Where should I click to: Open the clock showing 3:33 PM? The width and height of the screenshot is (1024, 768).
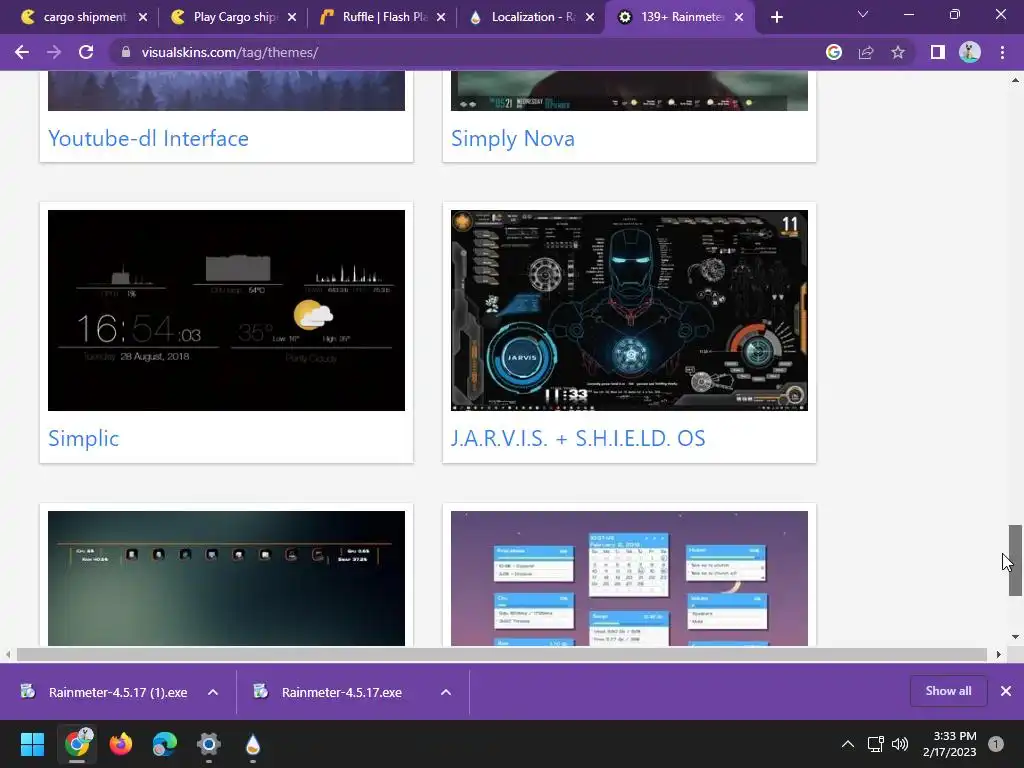coord(950,744)
